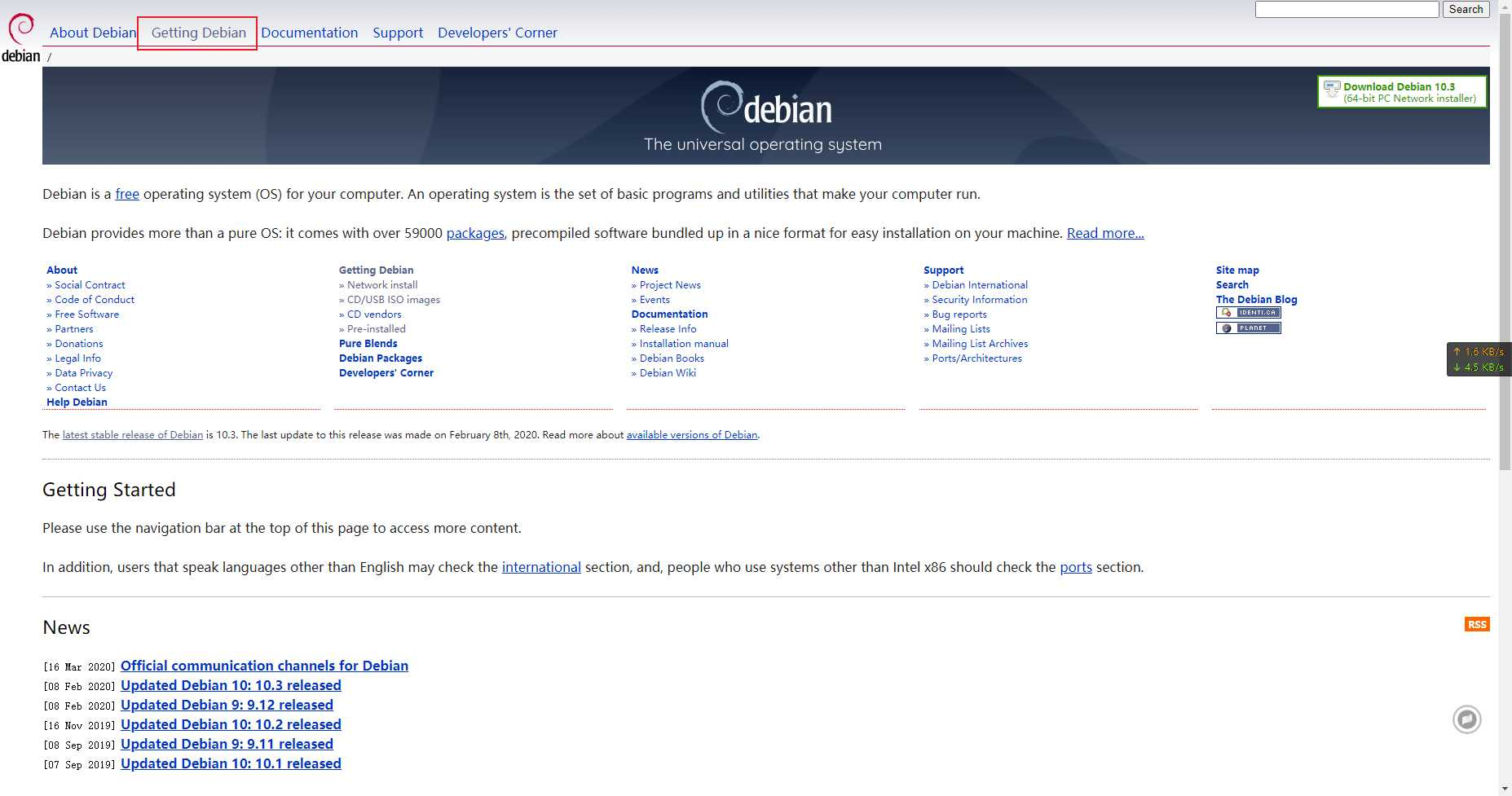This screenshot has width=1512, height=796.
Task: Follow the 'free' link
Action: click(x=127, y=194)
